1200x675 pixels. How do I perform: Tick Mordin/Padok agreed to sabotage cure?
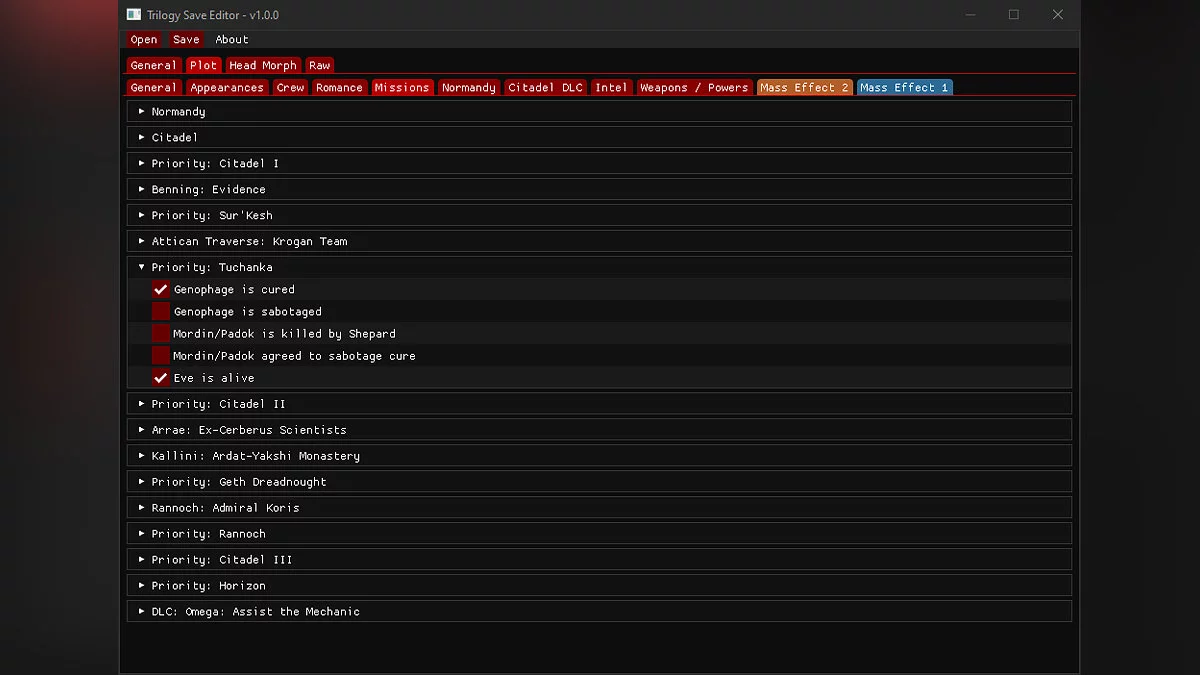point(161,355)
